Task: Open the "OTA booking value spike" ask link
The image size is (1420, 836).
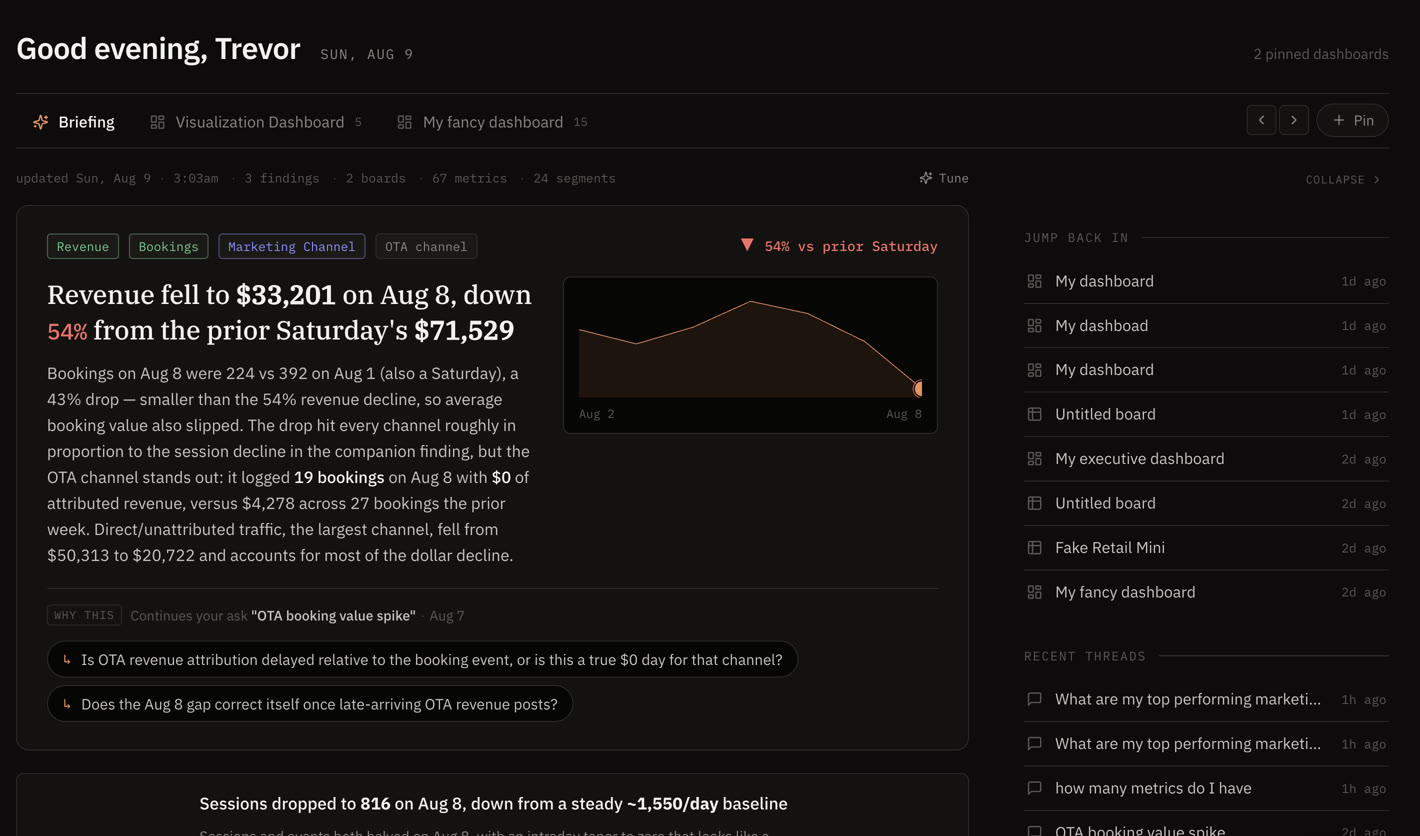Action: 333,616
